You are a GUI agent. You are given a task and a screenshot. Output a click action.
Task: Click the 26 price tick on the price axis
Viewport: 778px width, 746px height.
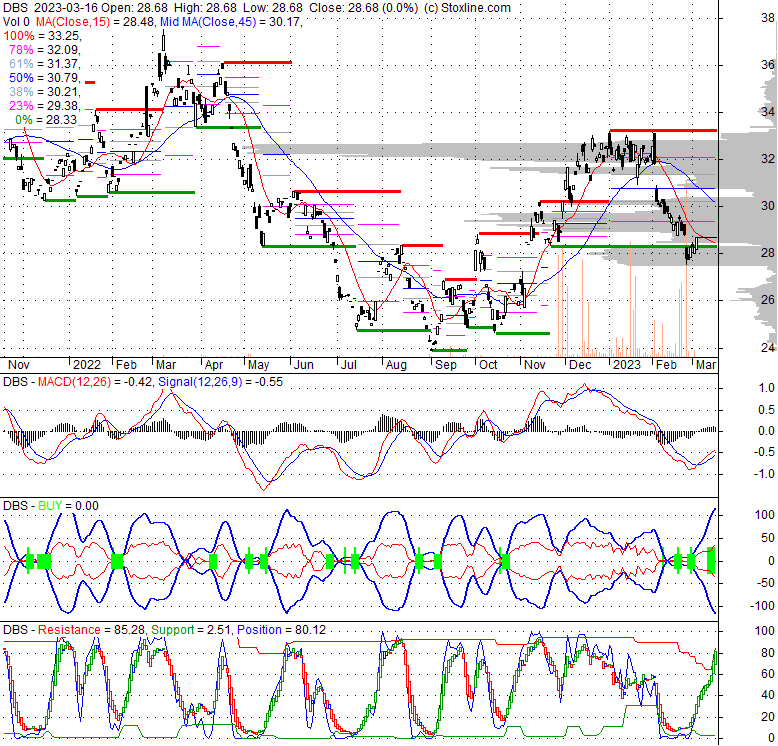pyautogui.click(x=768, y=299)
